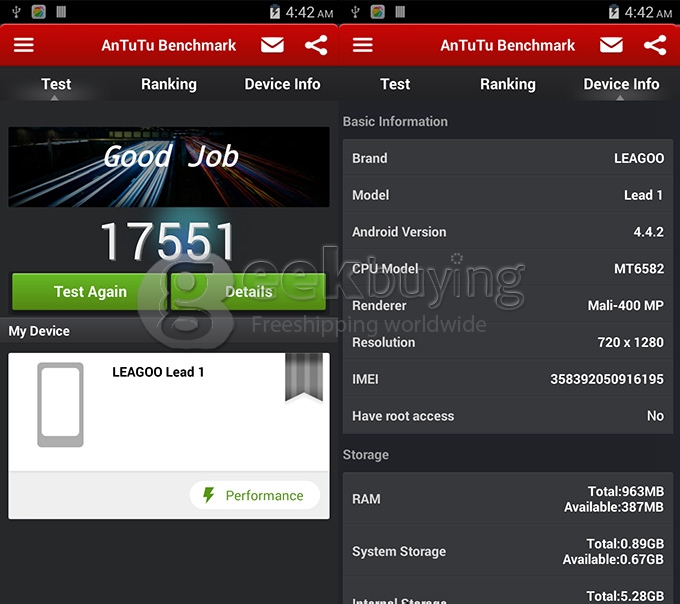Tap the green Details button
680x604 pixels.
248,291
